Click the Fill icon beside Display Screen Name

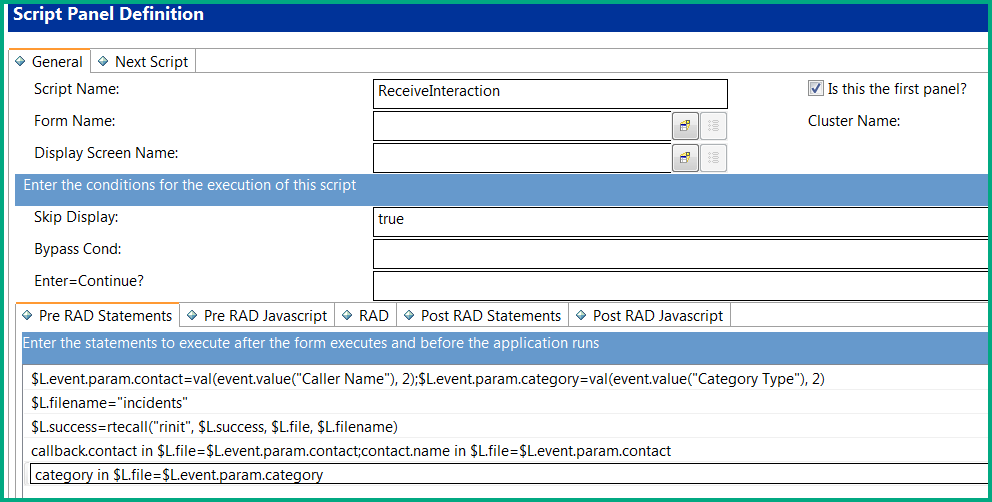click(x=685, y=158)
